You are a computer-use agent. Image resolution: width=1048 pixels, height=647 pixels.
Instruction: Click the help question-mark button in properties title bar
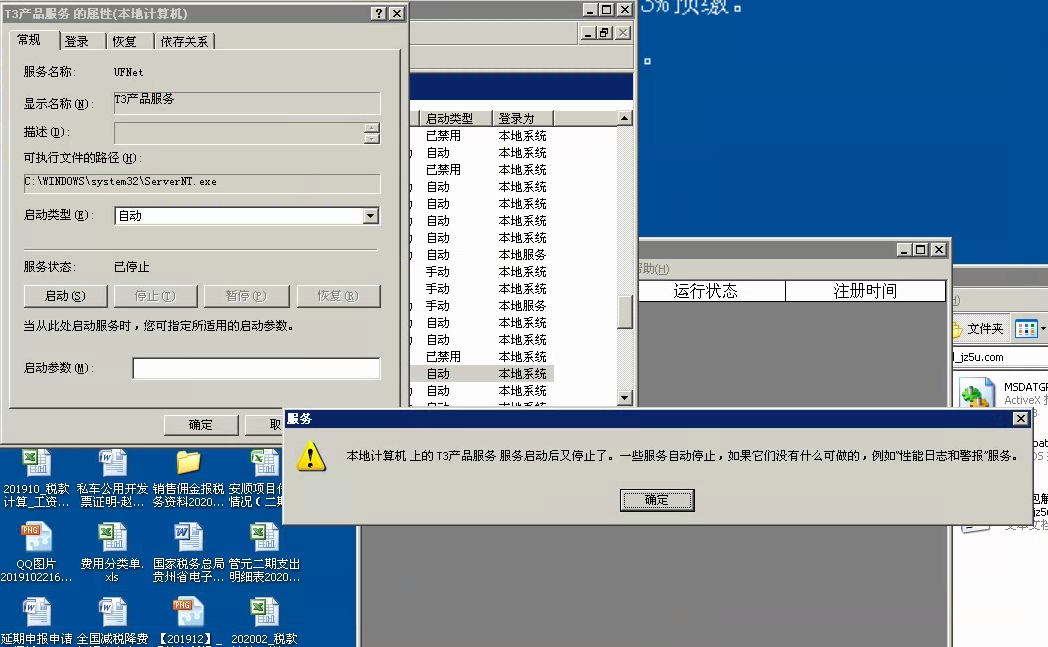379,13
